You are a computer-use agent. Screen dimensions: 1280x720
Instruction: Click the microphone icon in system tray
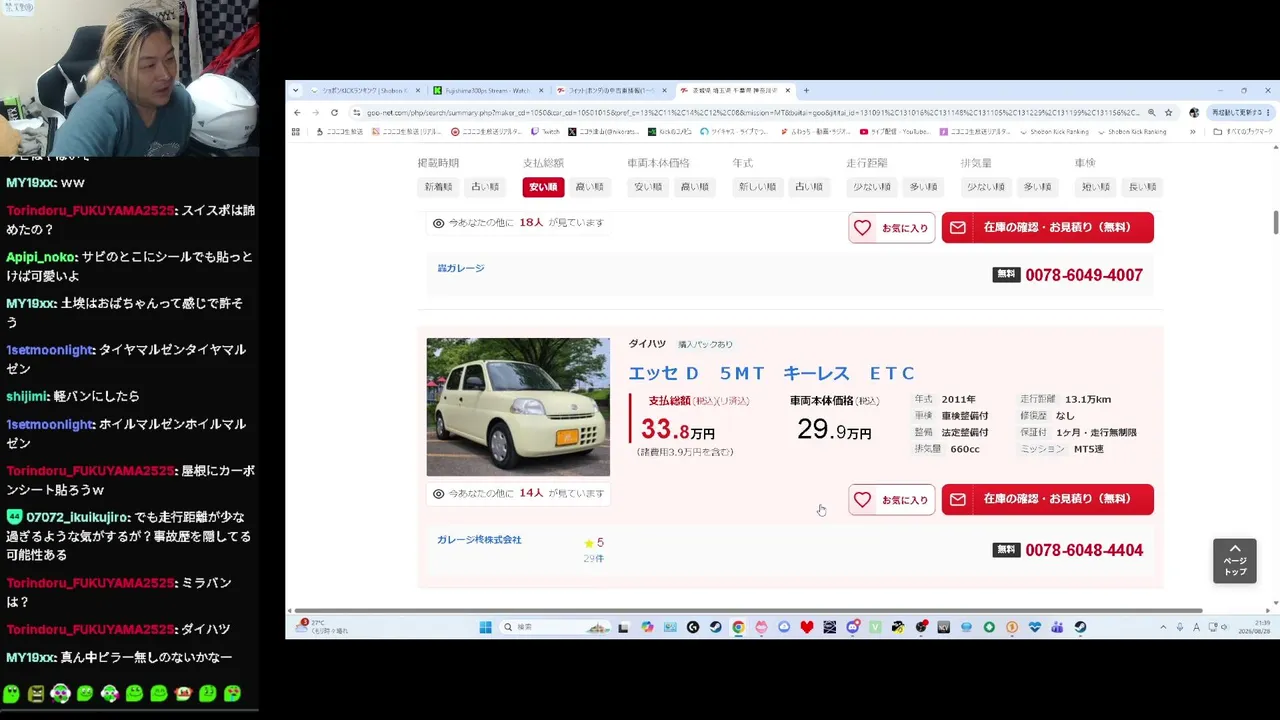click(1180, 627)
